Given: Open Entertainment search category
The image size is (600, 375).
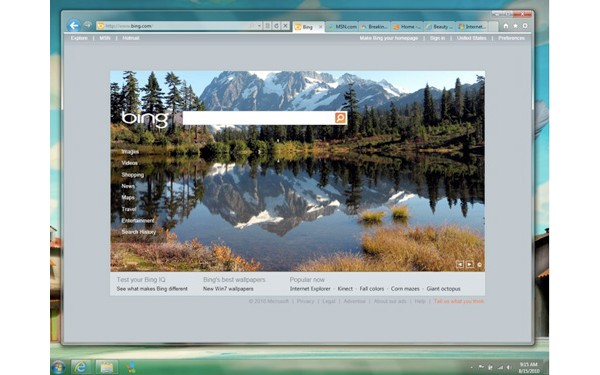Looking at the screenshot, I should tap(138, 221).
